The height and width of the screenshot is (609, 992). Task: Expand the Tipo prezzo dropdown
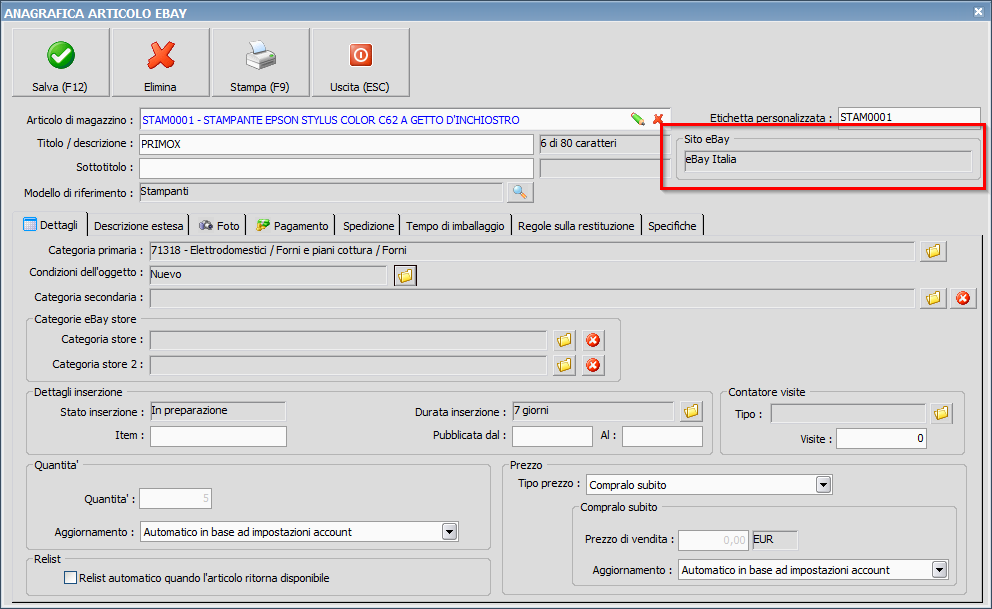823,485
